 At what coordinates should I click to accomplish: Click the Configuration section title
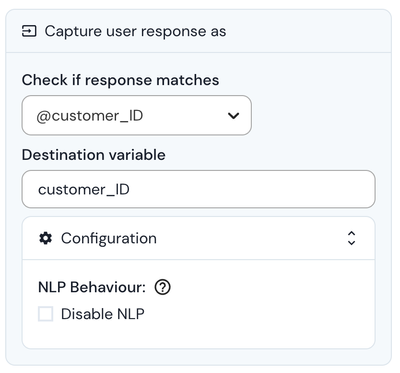(x=109, y=238)
